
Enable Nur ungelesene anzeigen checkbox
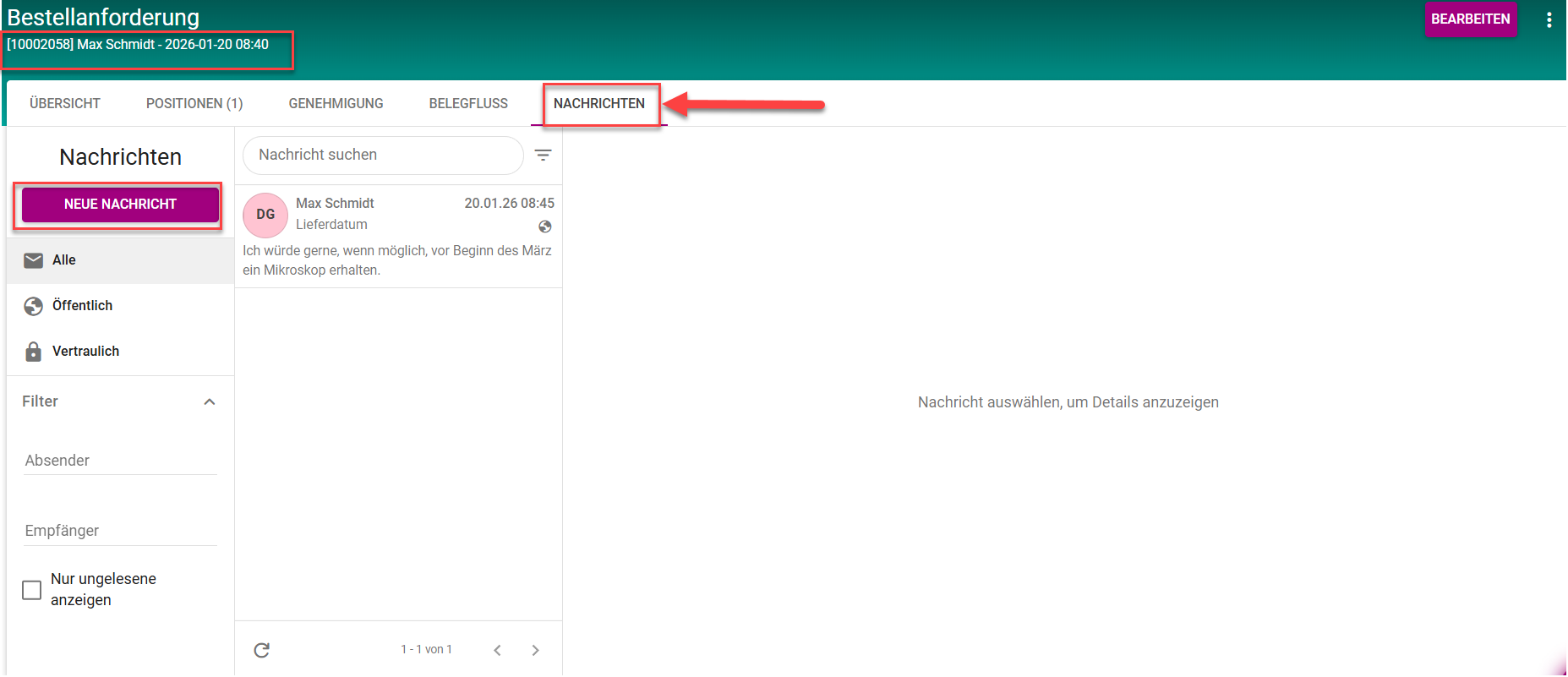pos(32,590)
